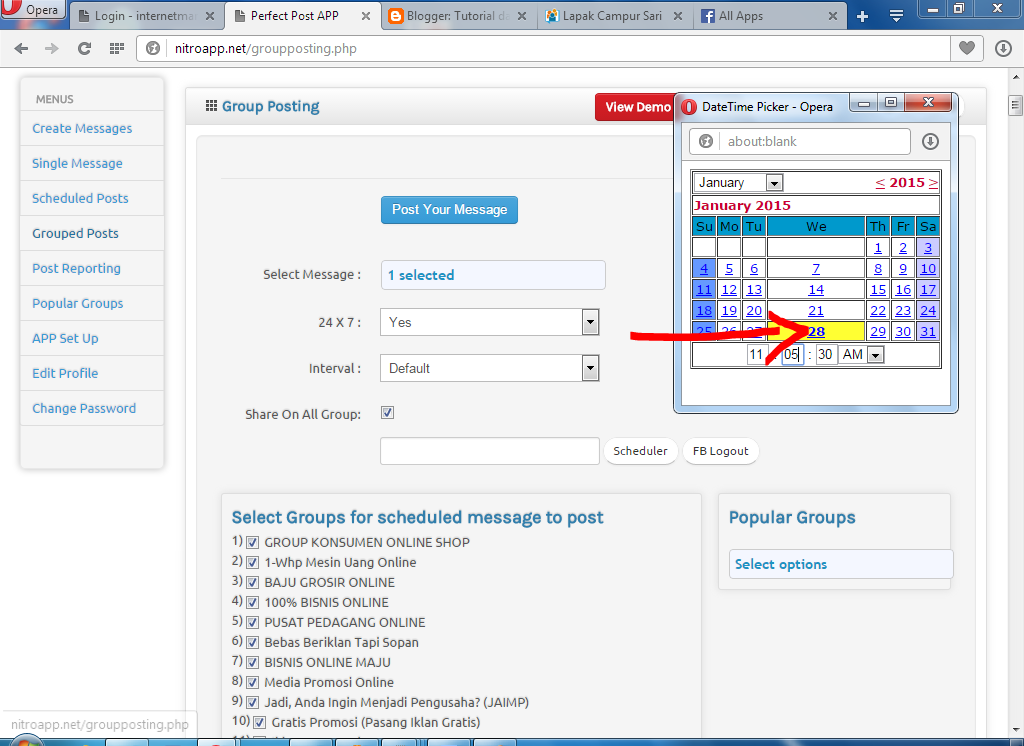Open Change Password page
This screenshot has height=746, width=1024.
(84, 408)
